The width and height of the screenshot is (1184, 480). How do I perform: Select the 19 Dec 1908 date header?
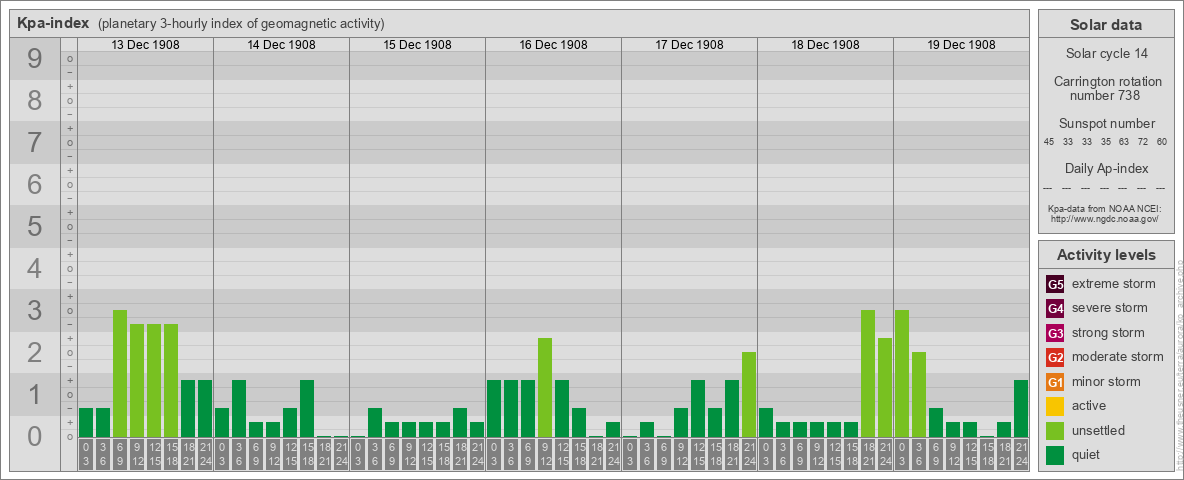click(961, 45)
